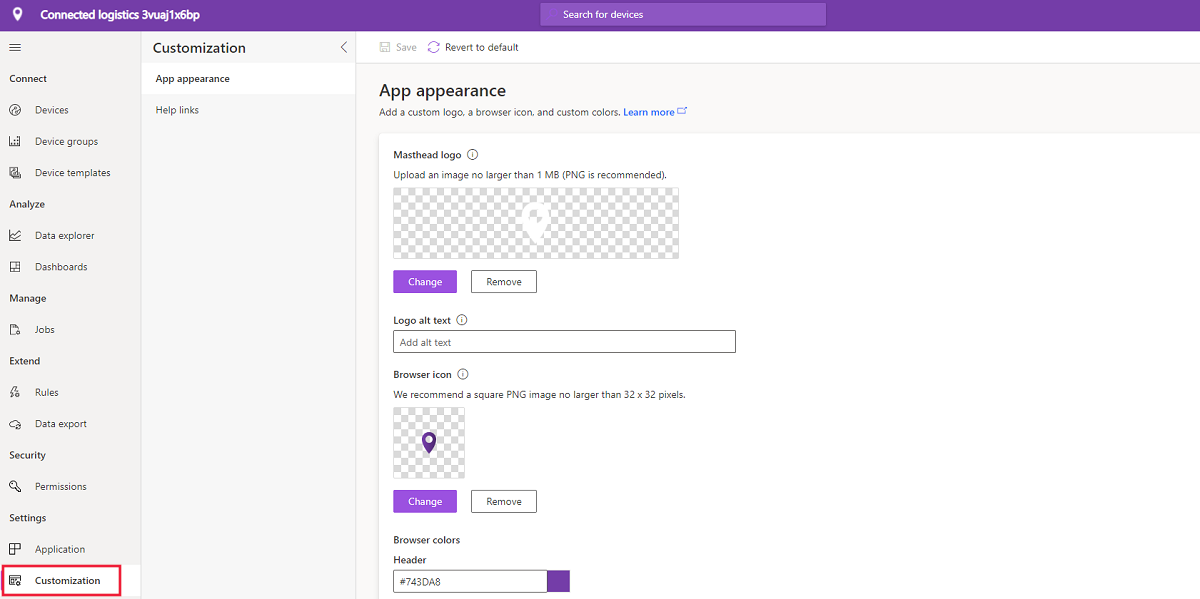Click the Change button under Masthead logo
The image size is (1200, 599).
[425, 282]
